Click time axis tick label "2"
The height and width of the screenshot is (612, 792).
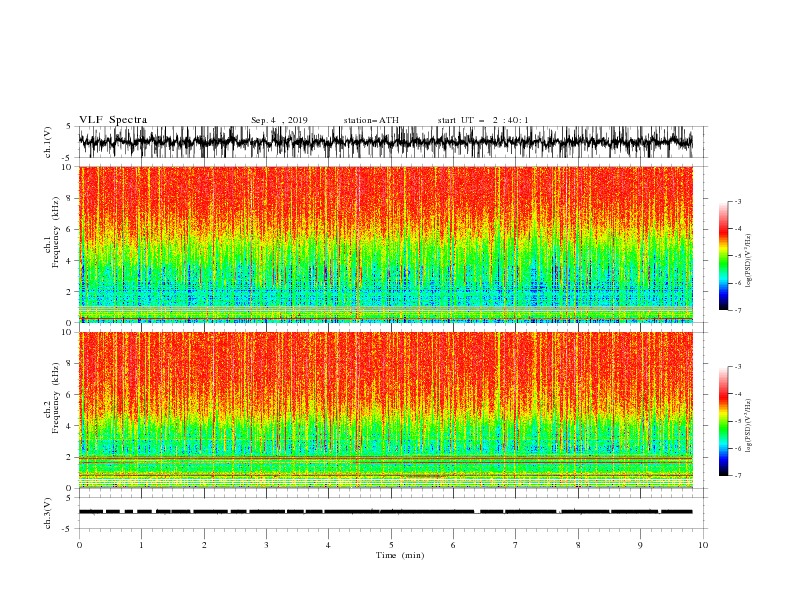point(204,545)
